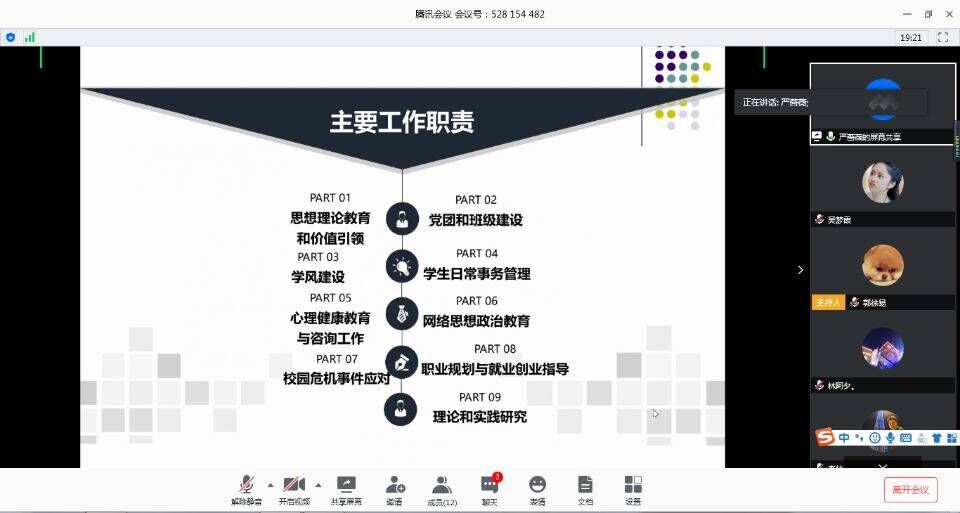Click the blue security shield icon
The image size is (960, 513).
click(x=11, y=37)
